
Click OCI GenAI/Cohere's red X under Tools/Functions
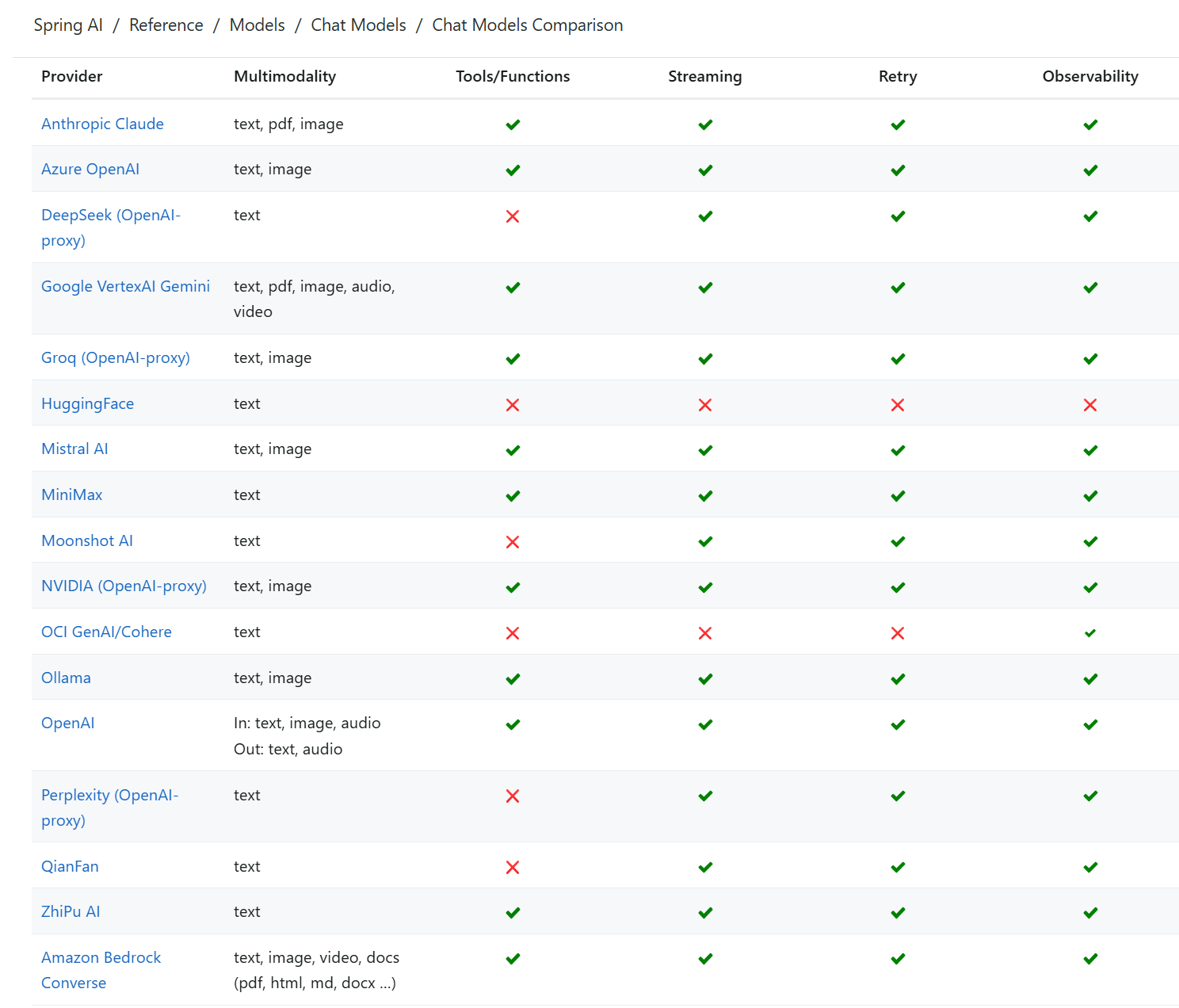(513, 633)
